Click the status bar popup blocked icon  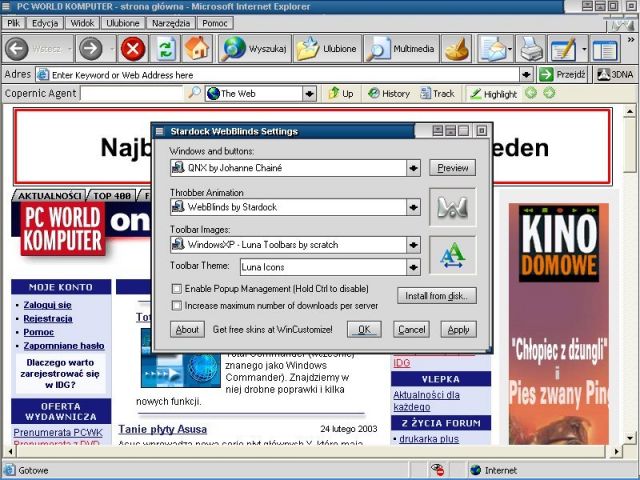438,470
